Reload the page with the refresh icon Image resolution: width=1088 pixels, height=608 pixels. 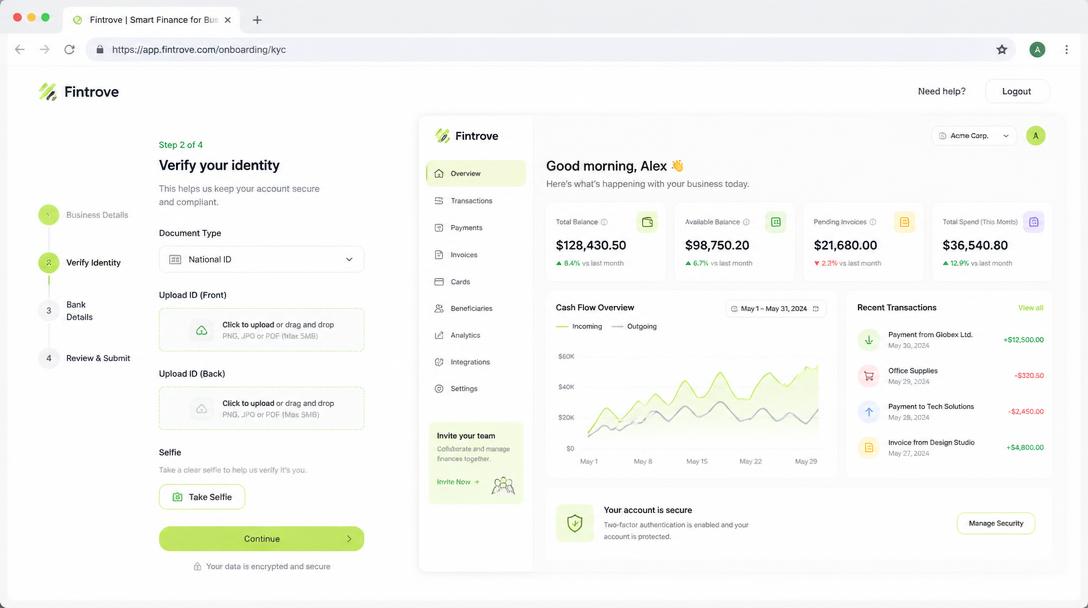(69, 49)
